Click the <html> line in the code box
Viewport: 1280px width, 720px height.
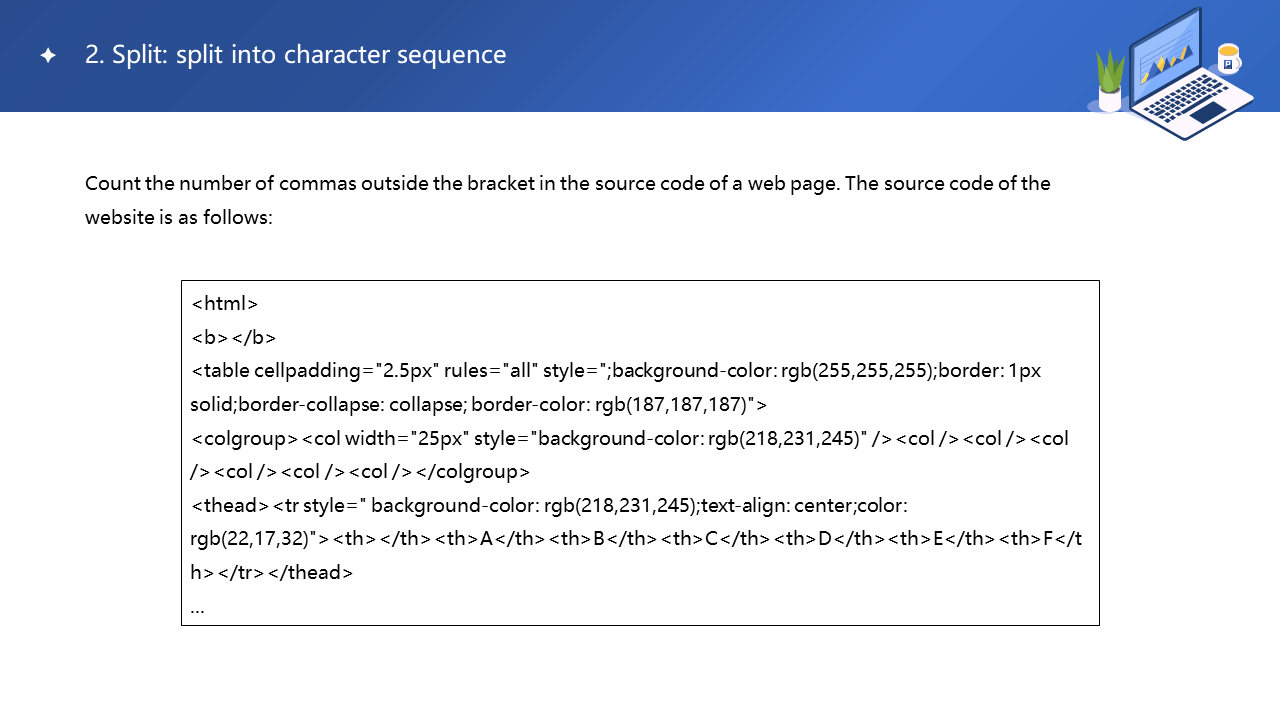[x=225, y=304]
